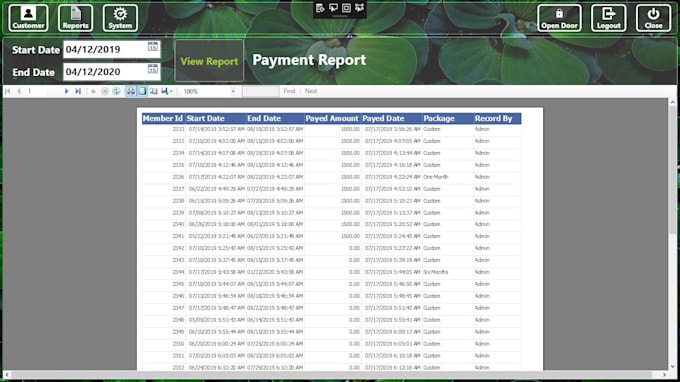This screenshot has height=382, width=680.
Task: Open the Reports section
Action: (75, 18)
